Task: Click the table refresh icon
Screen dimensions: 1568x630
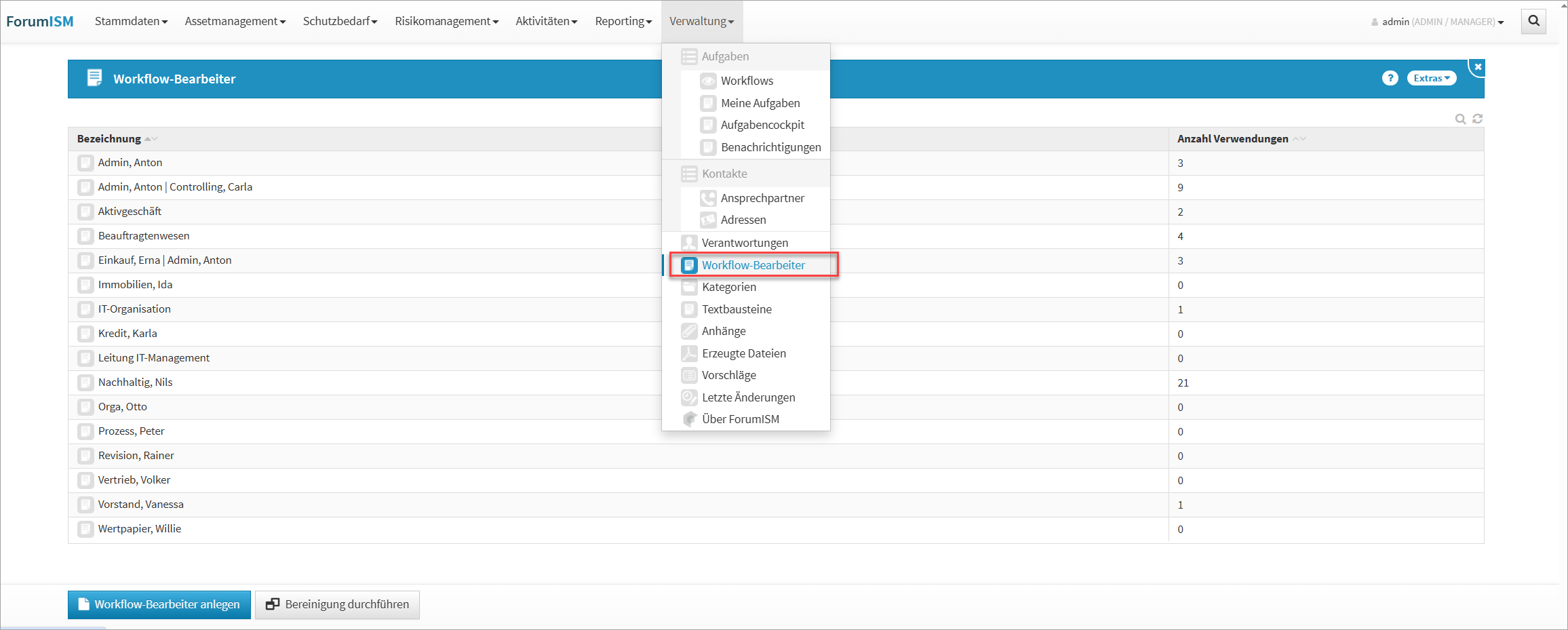Action: point(1477,119)
